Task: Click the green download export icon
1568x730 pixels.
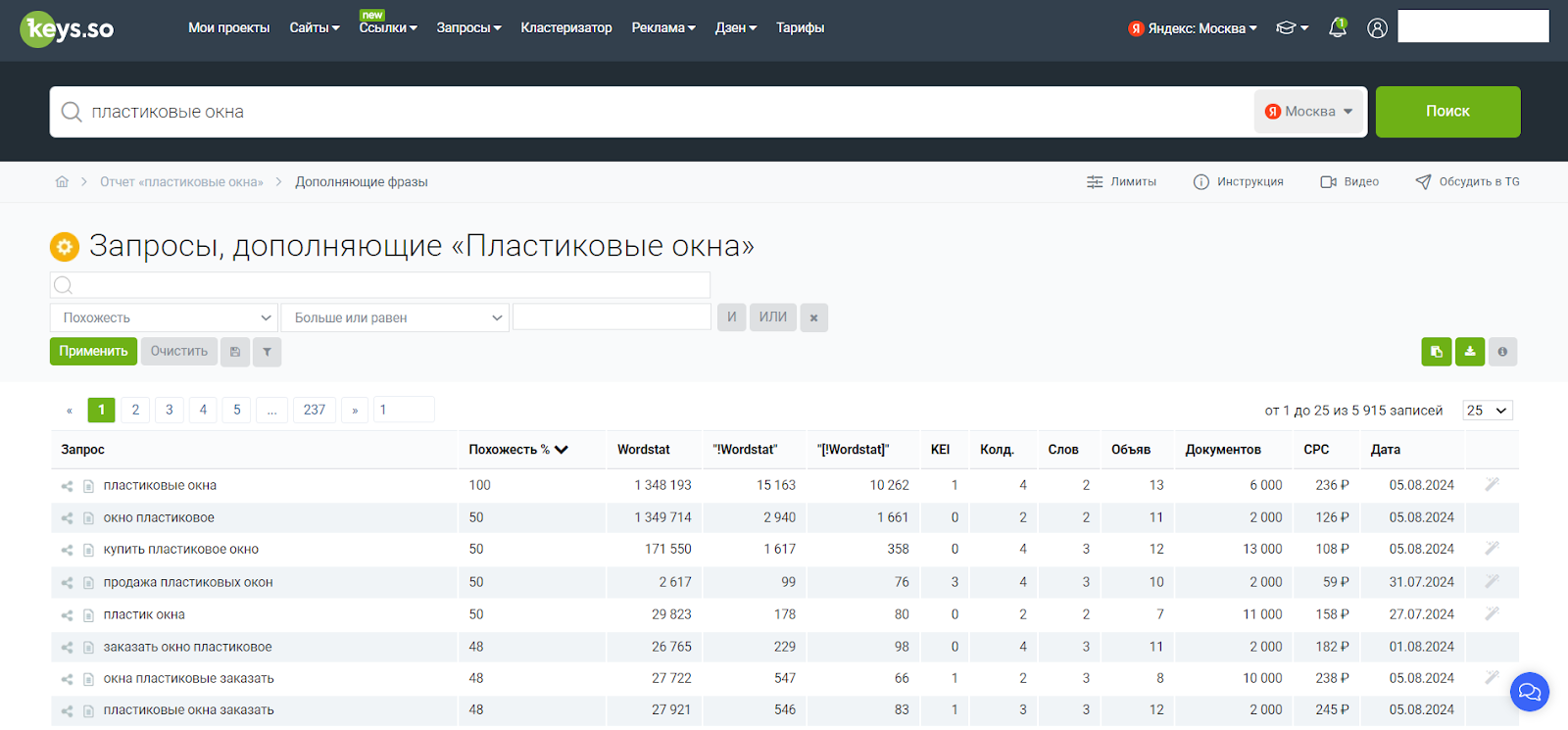Action: pyautogui.click(x=1470, y=352)
